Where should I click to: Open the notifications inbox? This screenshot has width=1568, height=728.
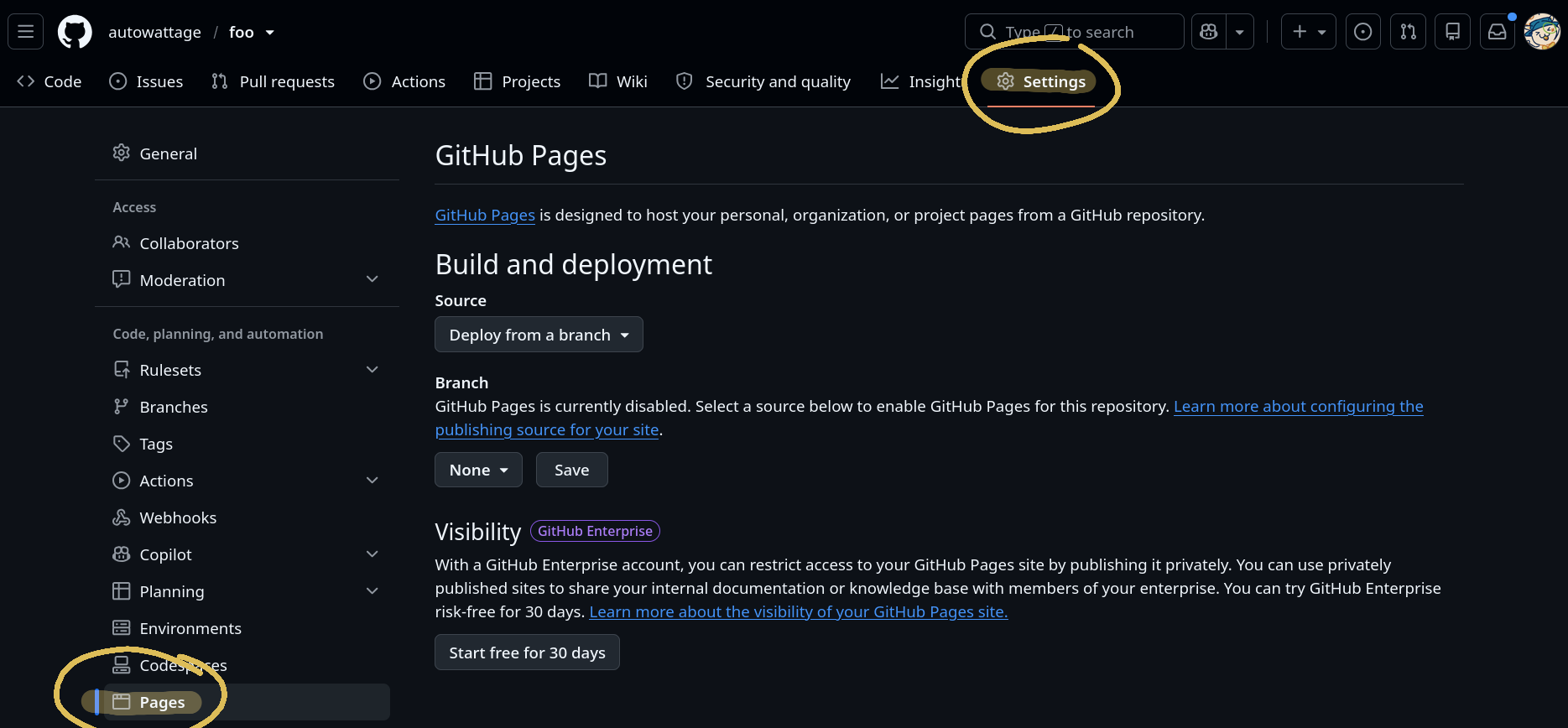click(1497, 32)
